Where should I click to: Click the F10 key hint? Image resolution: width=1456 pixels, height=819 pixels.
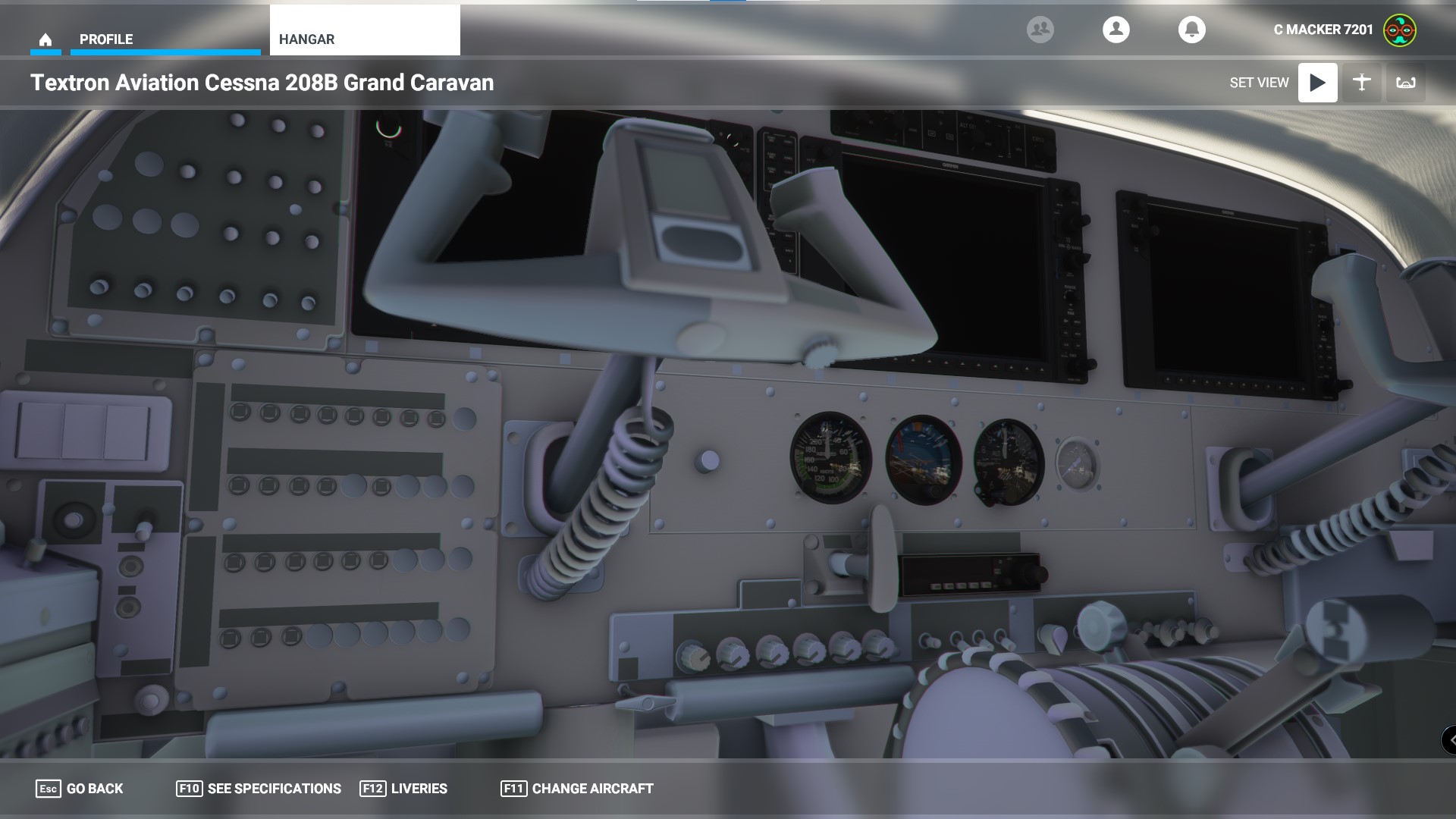[x=189, y=789]
